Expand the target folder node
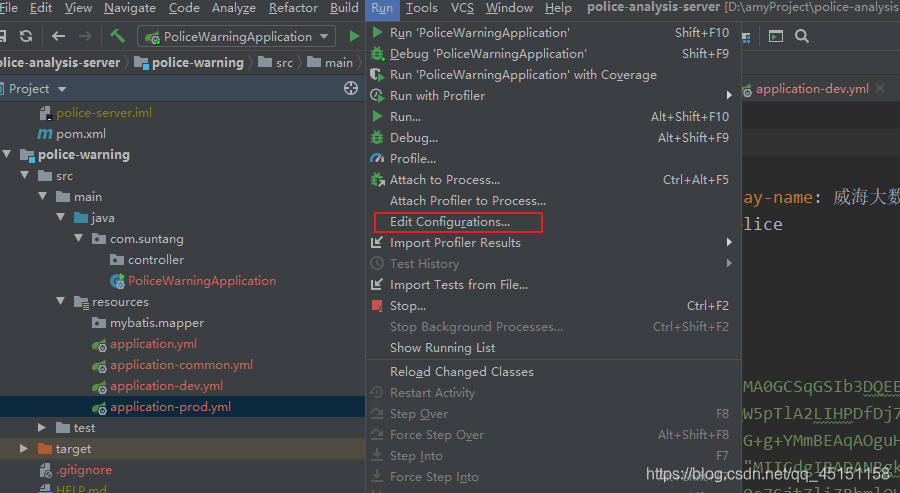The height and width of the screenshot is (493, 900). pos(24,448)
